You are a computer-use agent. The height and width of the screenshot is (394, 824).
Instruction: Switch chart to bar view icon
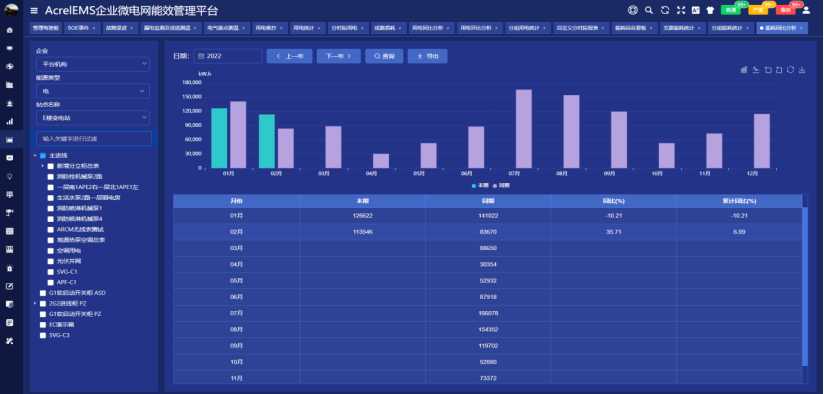tap(744, 70)
